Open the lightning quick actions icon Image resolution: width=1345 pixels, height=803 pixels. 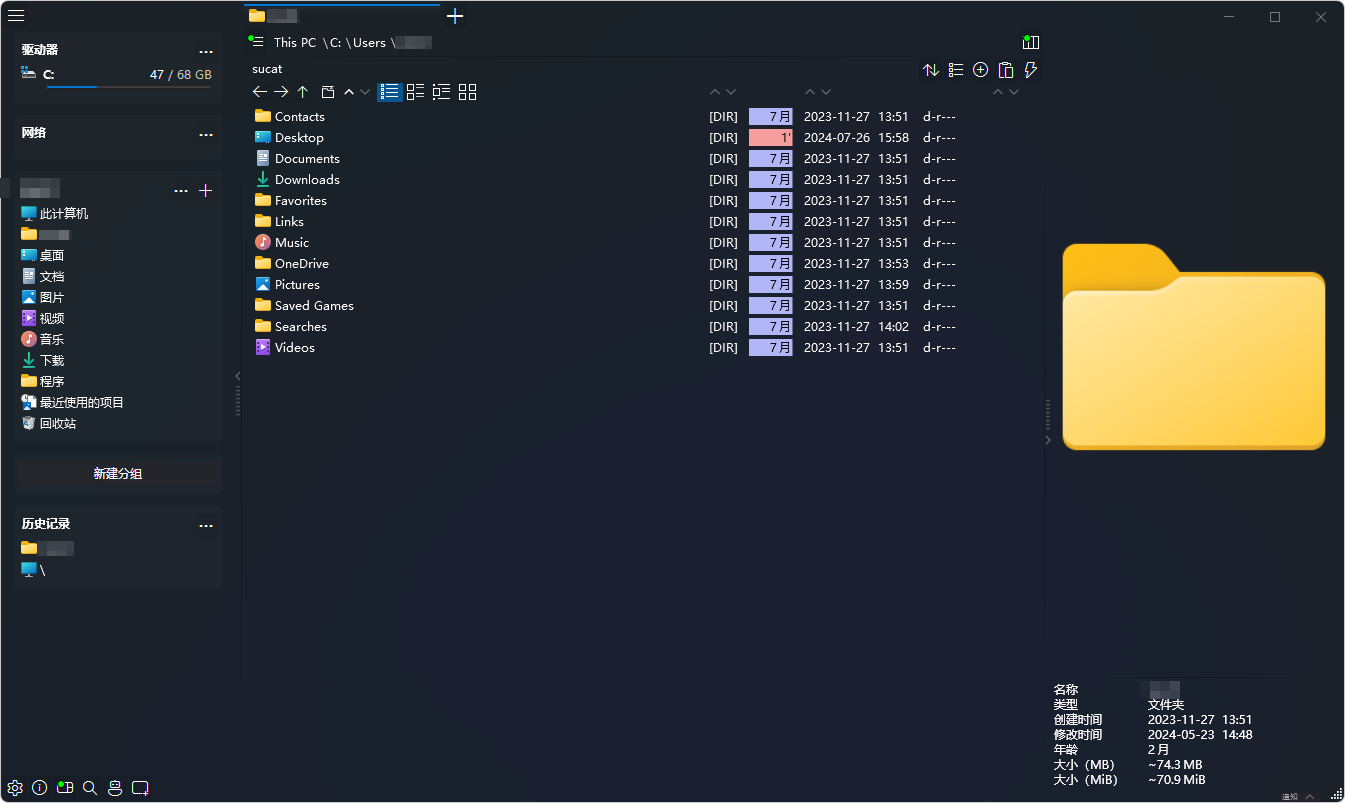tap(1031, 70)
